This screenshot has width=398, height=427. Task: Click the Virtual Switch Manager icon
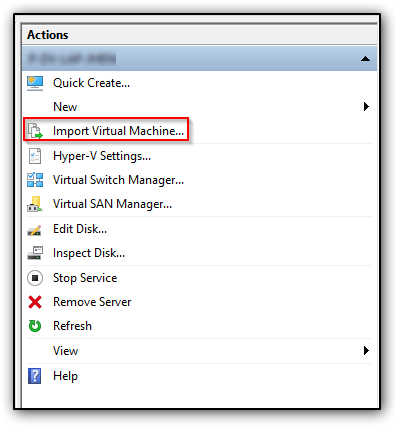pyautogui.click(x=35, y=180)
